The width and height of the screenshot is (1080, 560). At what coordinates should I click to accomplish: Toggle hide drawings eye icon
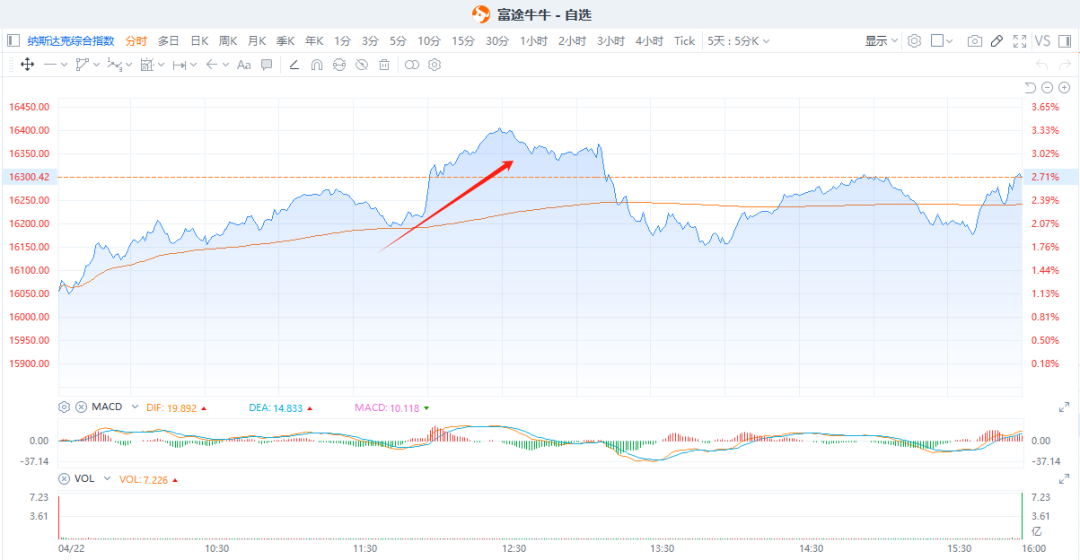point(362,65)
